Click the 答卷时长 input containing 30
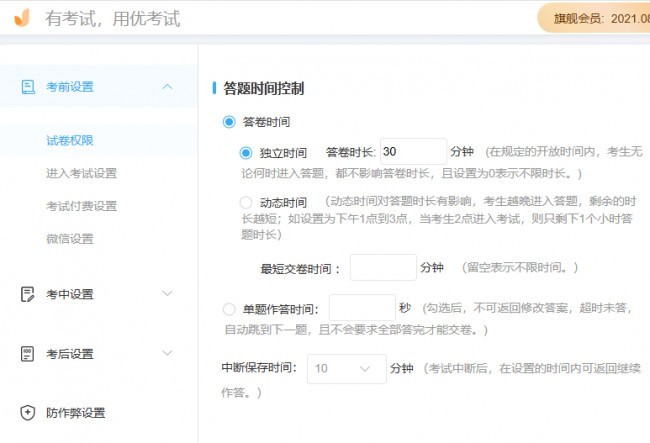 (413, 152)
